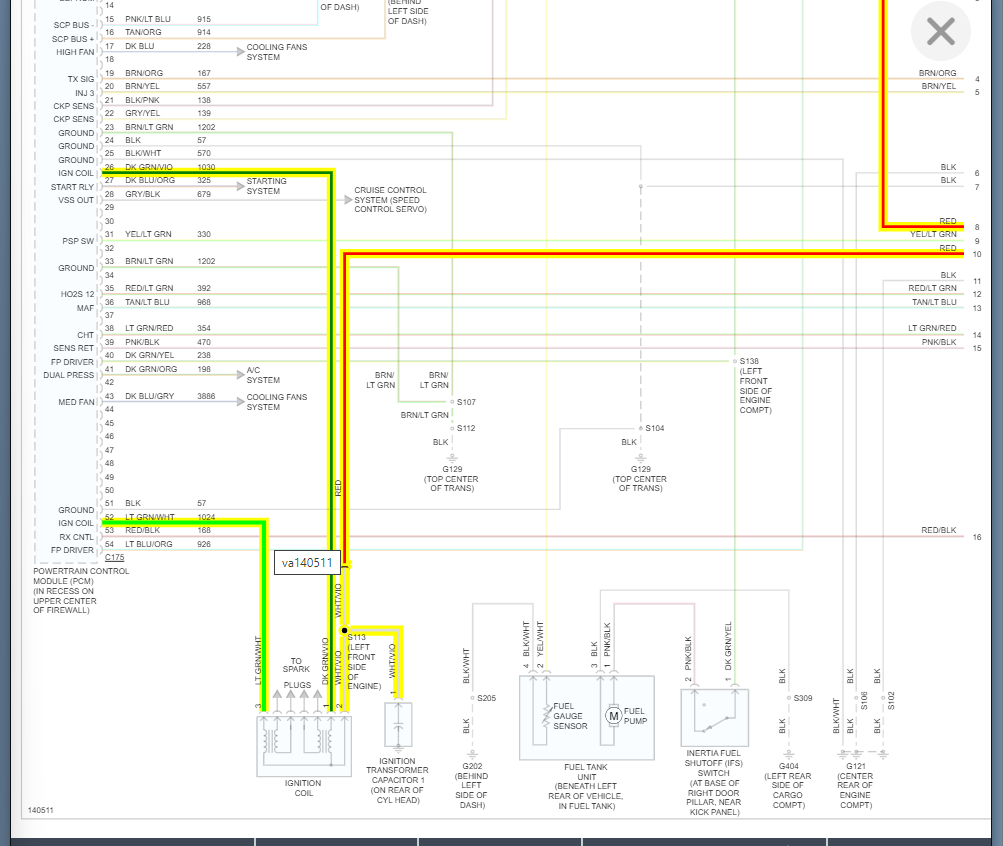
Task: Click the VSS OUT signal label
Action: [x=76, y=200]
